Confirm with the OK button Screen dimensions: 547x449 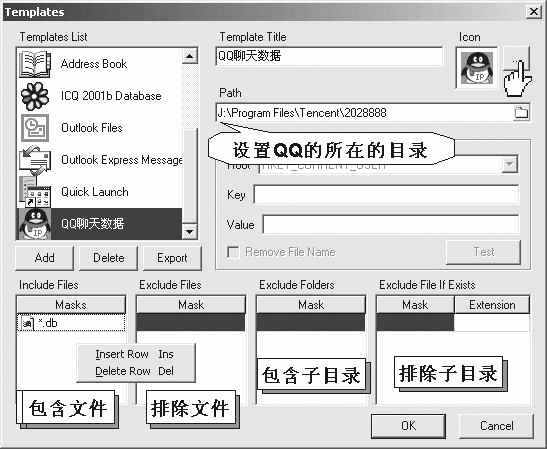[408, 426]
